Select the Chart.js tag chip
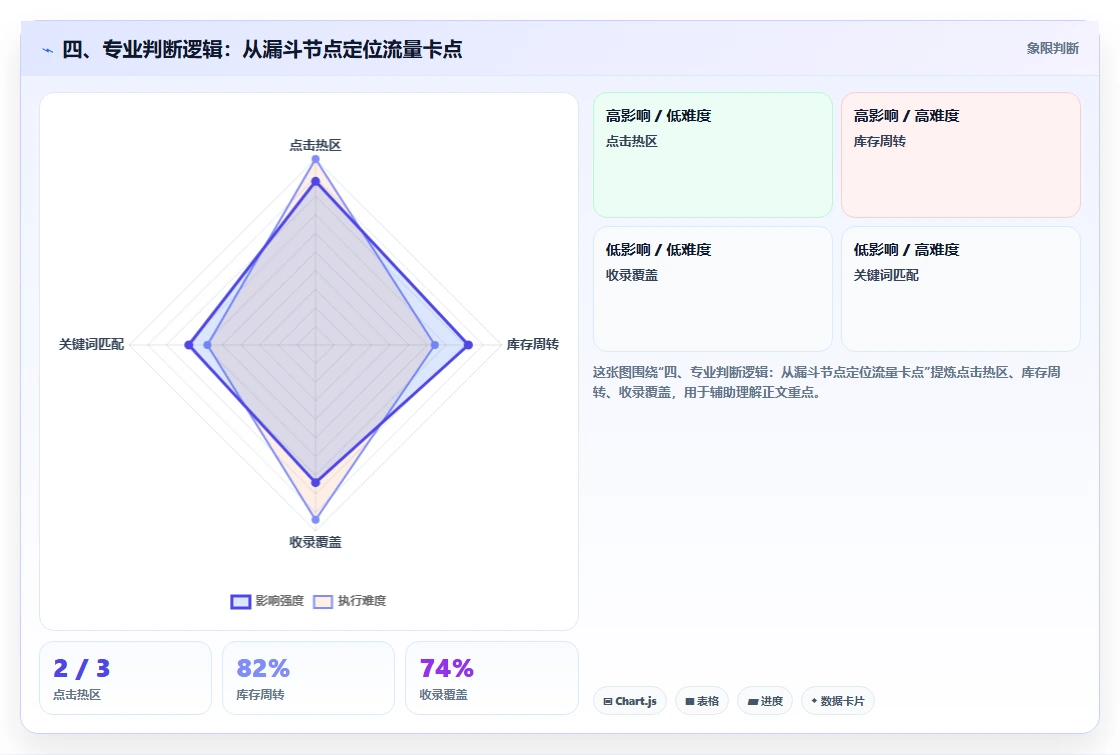Viewport: 1120px width, 755px height. pos(630,701)
